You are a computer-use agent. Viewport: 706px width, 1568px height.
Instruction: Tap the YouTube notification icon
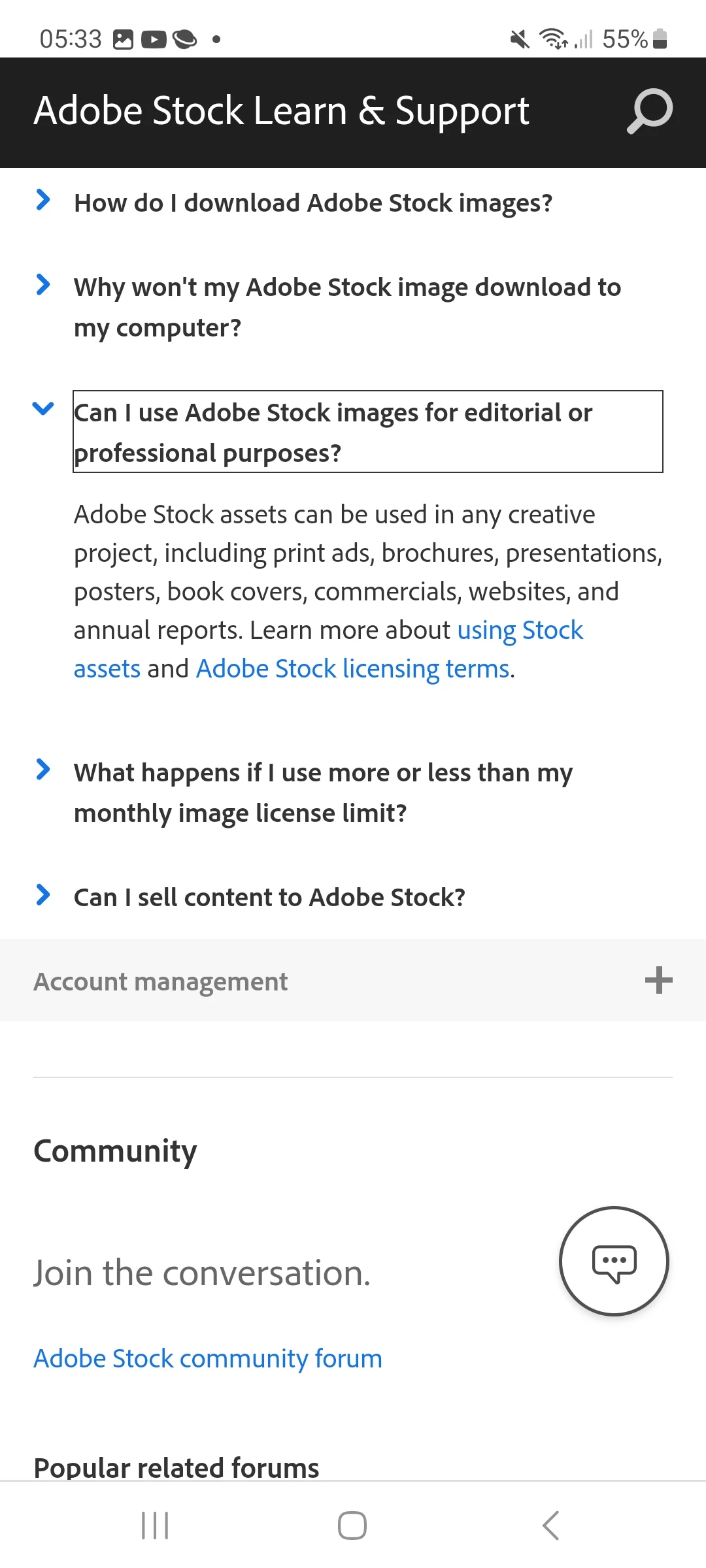[154, 40]
